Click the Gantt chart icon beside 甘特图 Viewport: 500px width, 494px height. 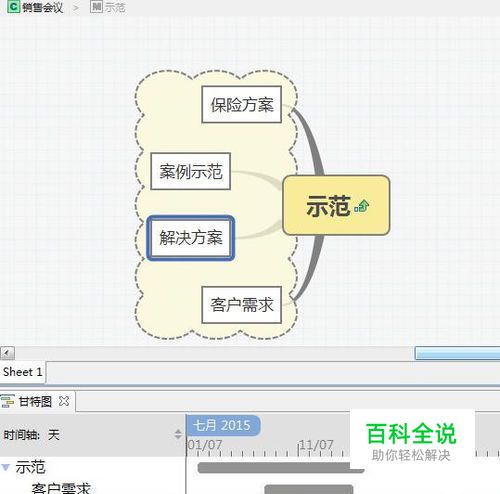8,401
